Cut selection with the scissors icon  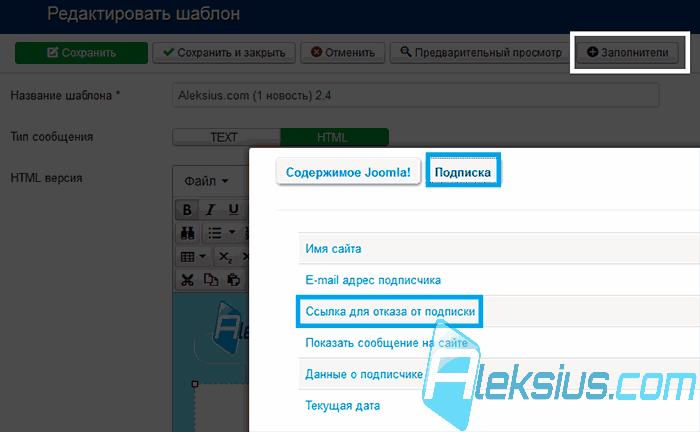tap(188, 280)
